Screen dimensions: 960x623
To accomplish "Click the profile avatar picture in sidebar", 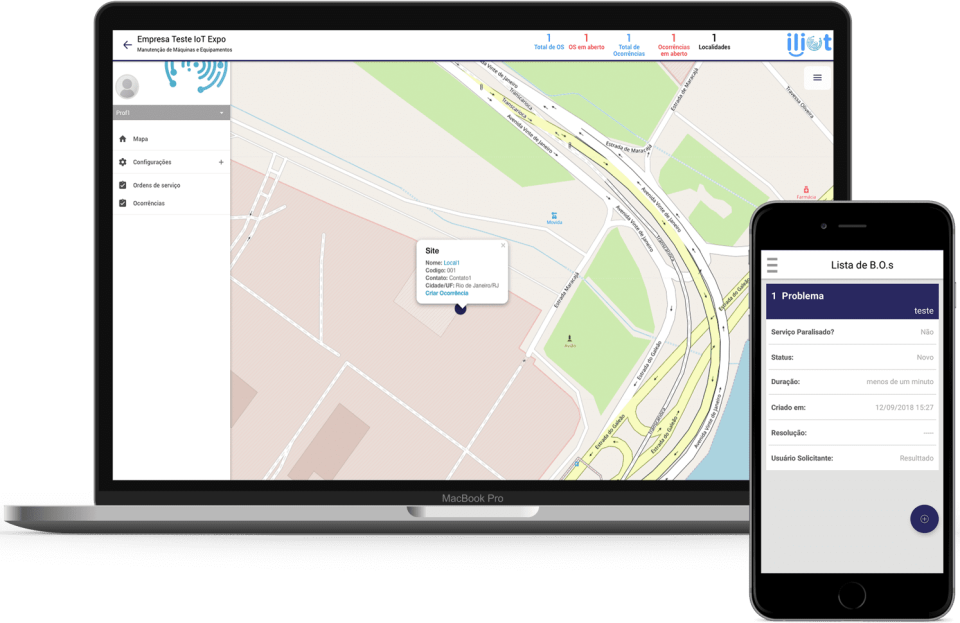I will click(126, 86).
